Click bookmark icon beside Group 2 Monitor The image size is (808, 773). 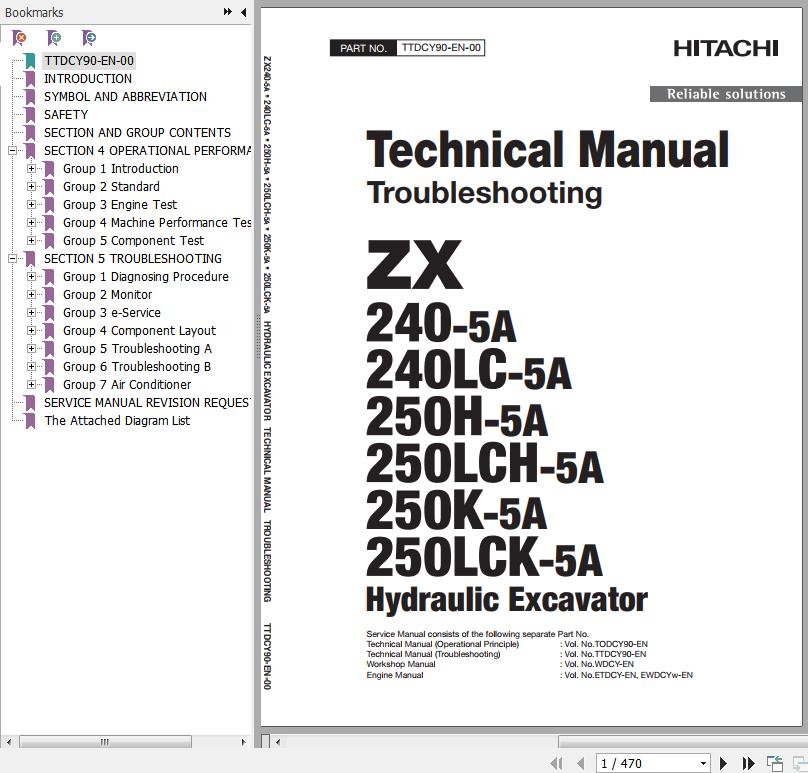(49, 295)
